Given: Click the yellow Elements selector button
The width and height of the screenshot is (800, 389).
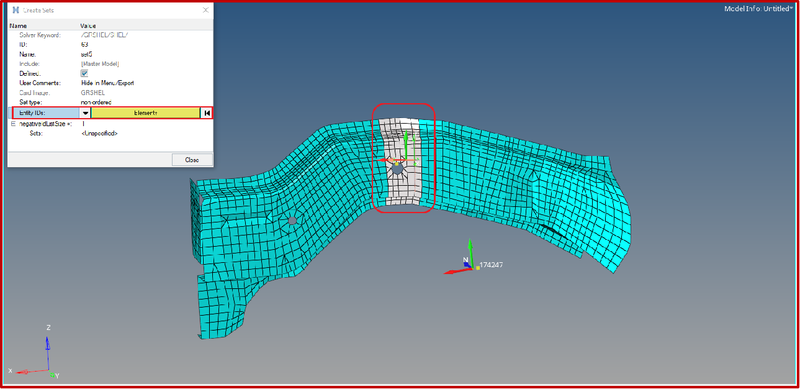Looking at the screenshot, I should click(145, 113).
